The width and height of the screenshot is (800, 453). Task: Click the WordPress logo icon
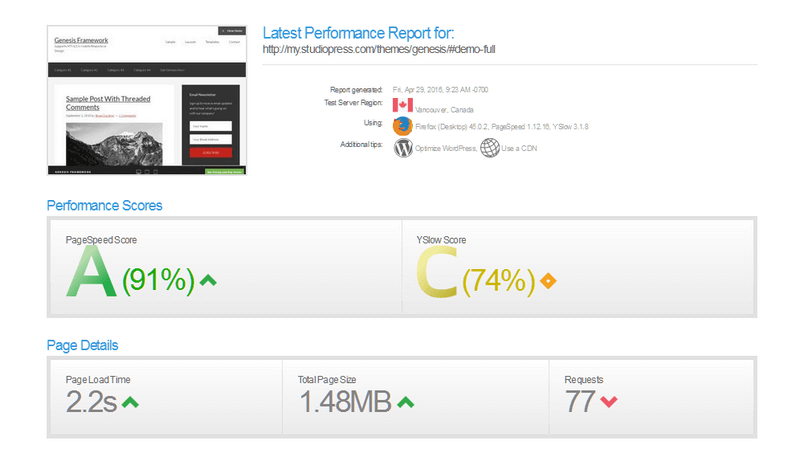tap(403, 148)
